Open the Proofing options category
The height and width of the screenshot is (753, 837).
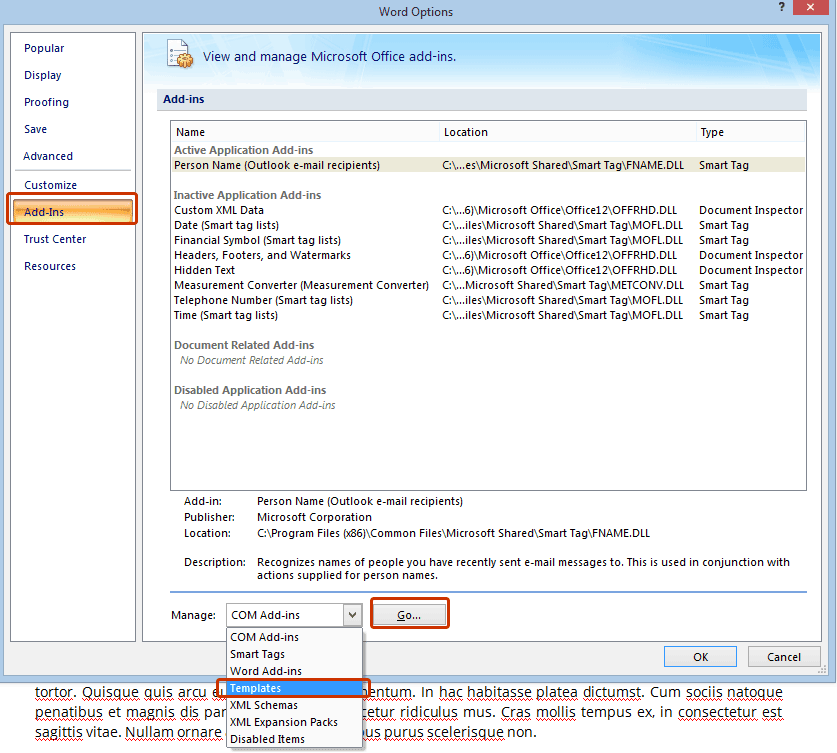tap(46, 102)
